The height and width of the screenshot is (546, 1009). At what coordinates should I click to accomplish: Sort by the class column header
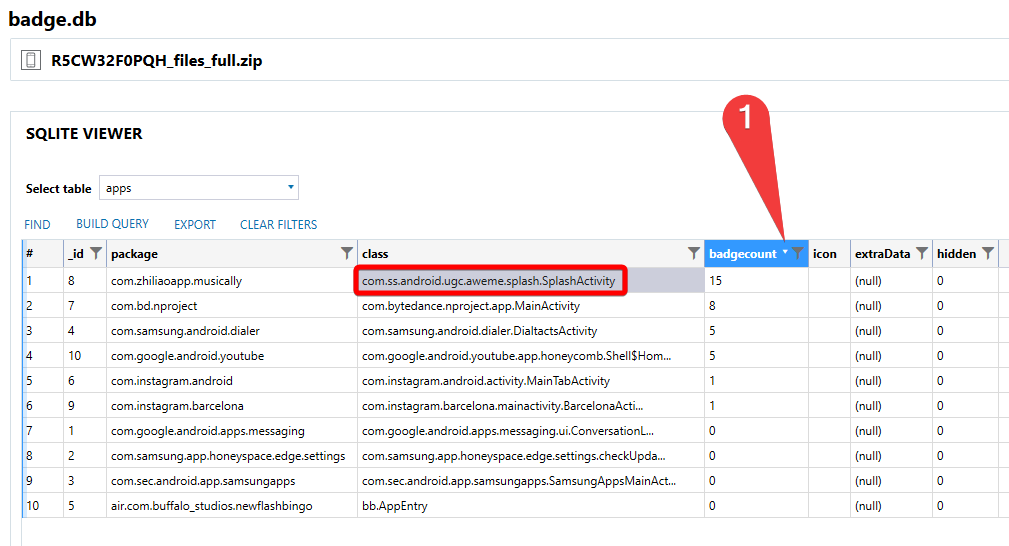pyautogui.click(x=375, y=254)
